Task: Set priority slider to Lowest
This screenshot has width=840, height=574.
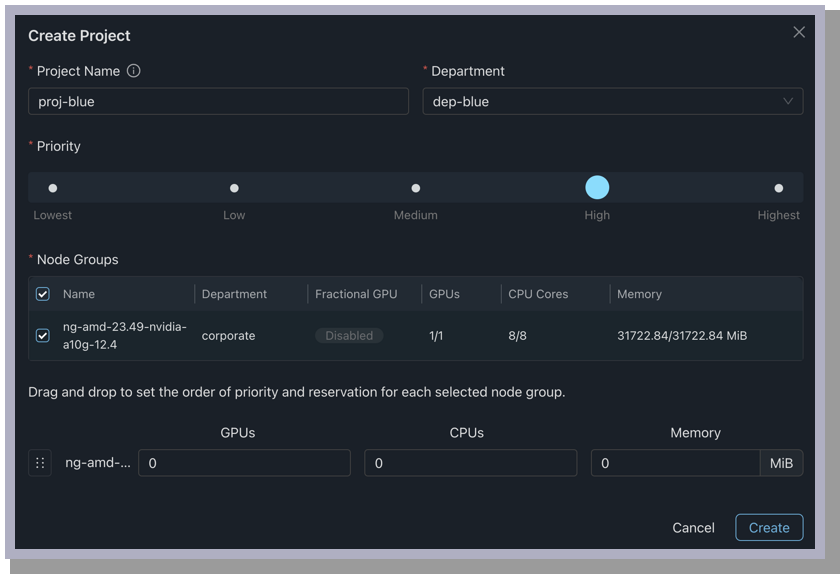Action: (53, 188)
